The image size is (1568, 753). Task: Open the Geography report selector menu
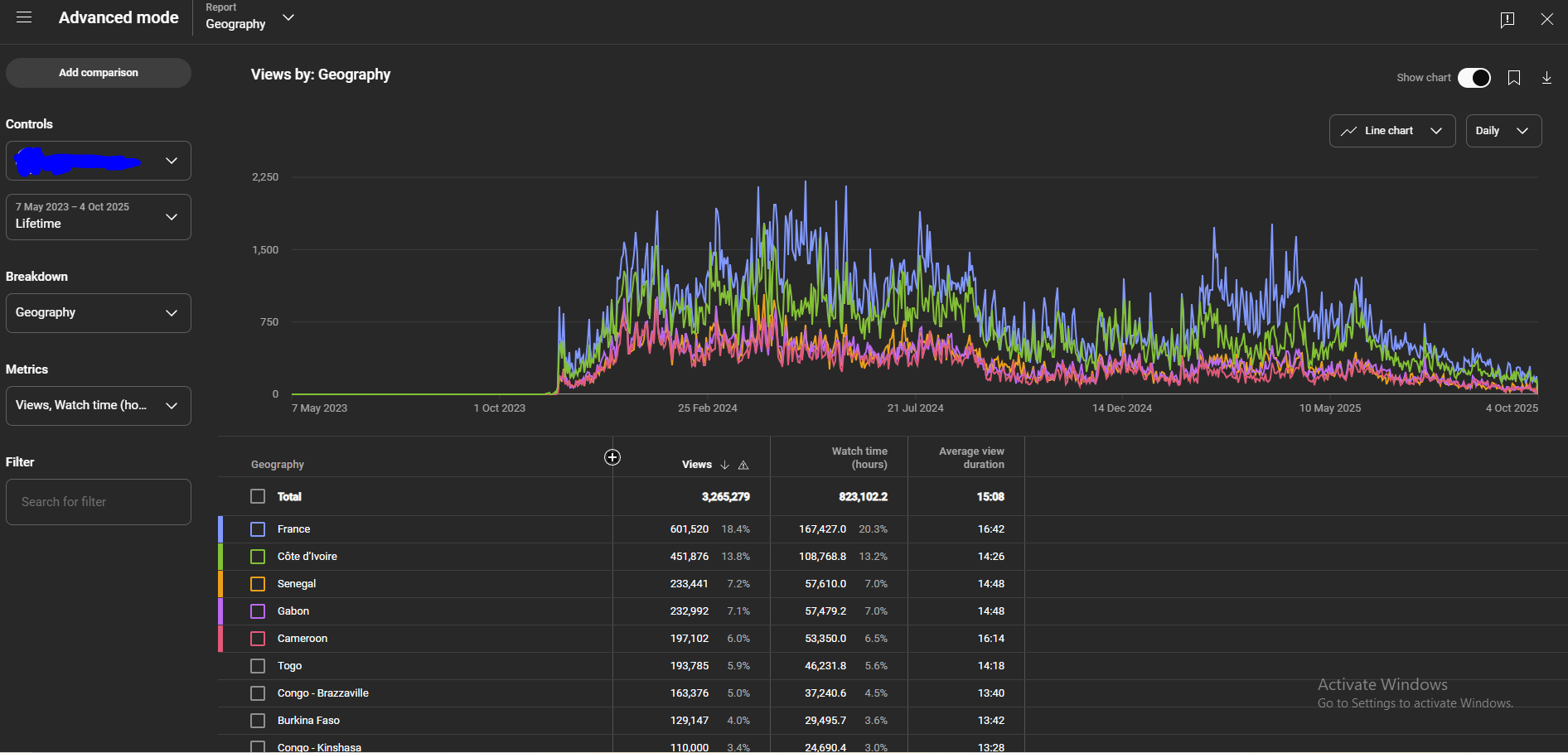[x=249, y=18]
